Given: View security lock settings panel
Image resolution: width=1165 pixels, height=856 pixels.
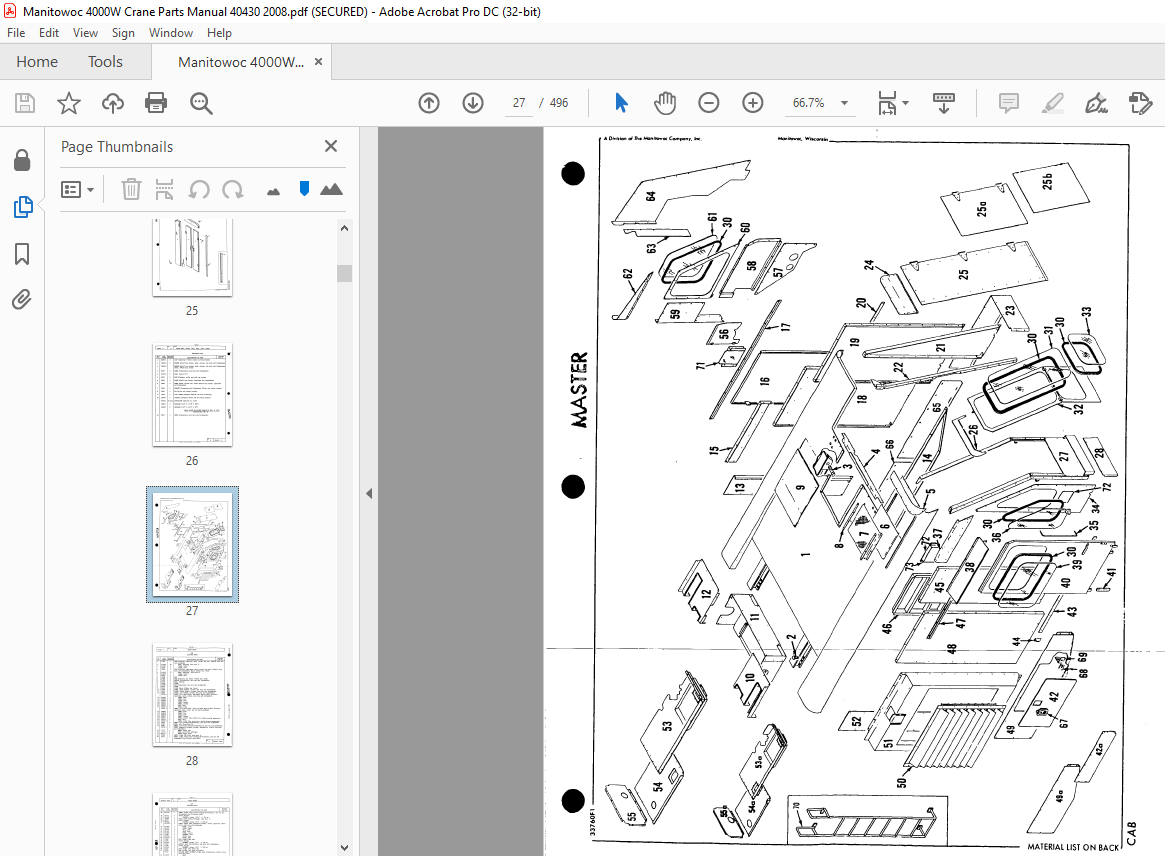Looking at the screenshot, I should click(x=22, y=160).
